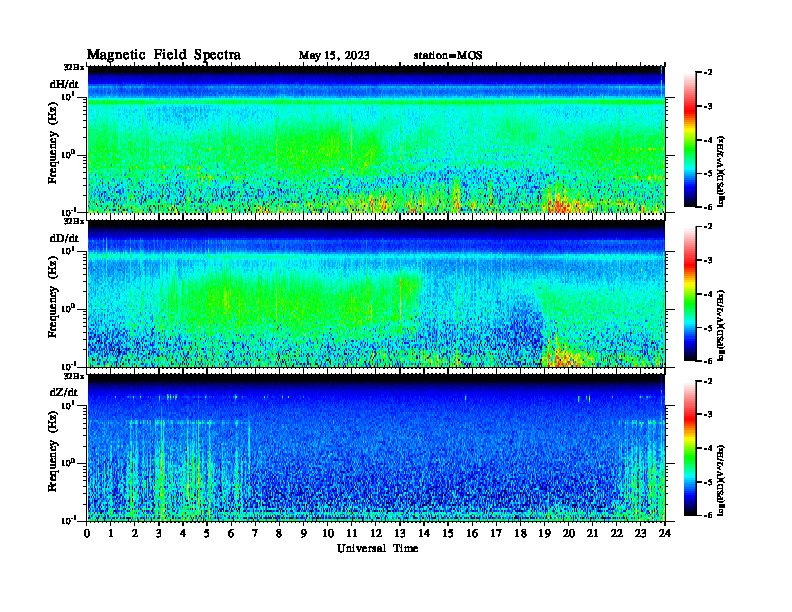Click the log PSD label beside dH/dt color bar
Screen dimensions: 792x612
click(x=721, y=171)
